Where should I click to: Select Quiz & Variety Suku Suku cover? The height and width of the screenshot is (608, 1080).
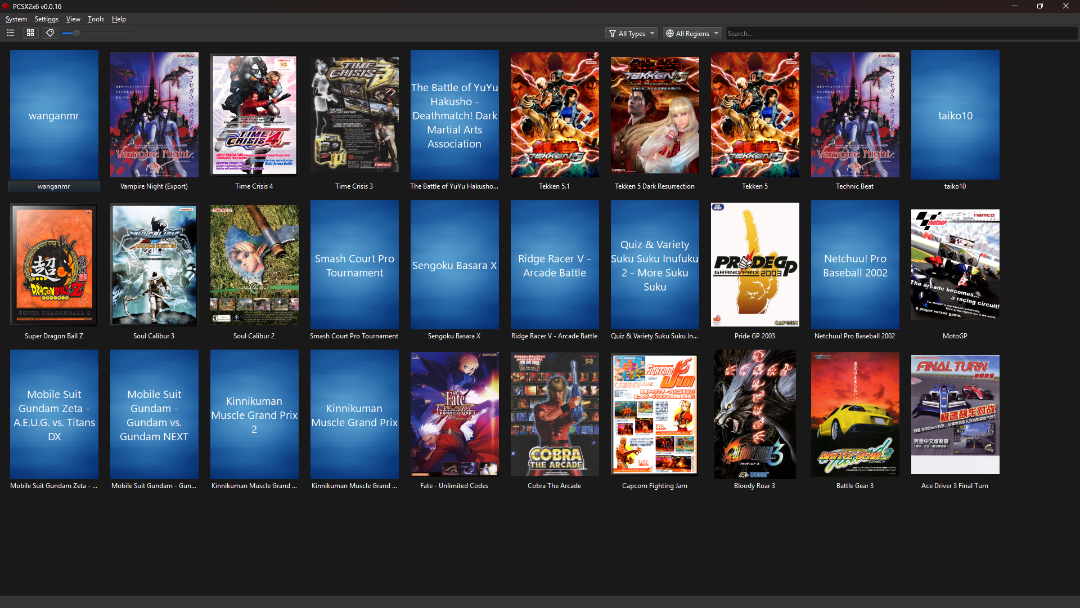tap(654, 265)
